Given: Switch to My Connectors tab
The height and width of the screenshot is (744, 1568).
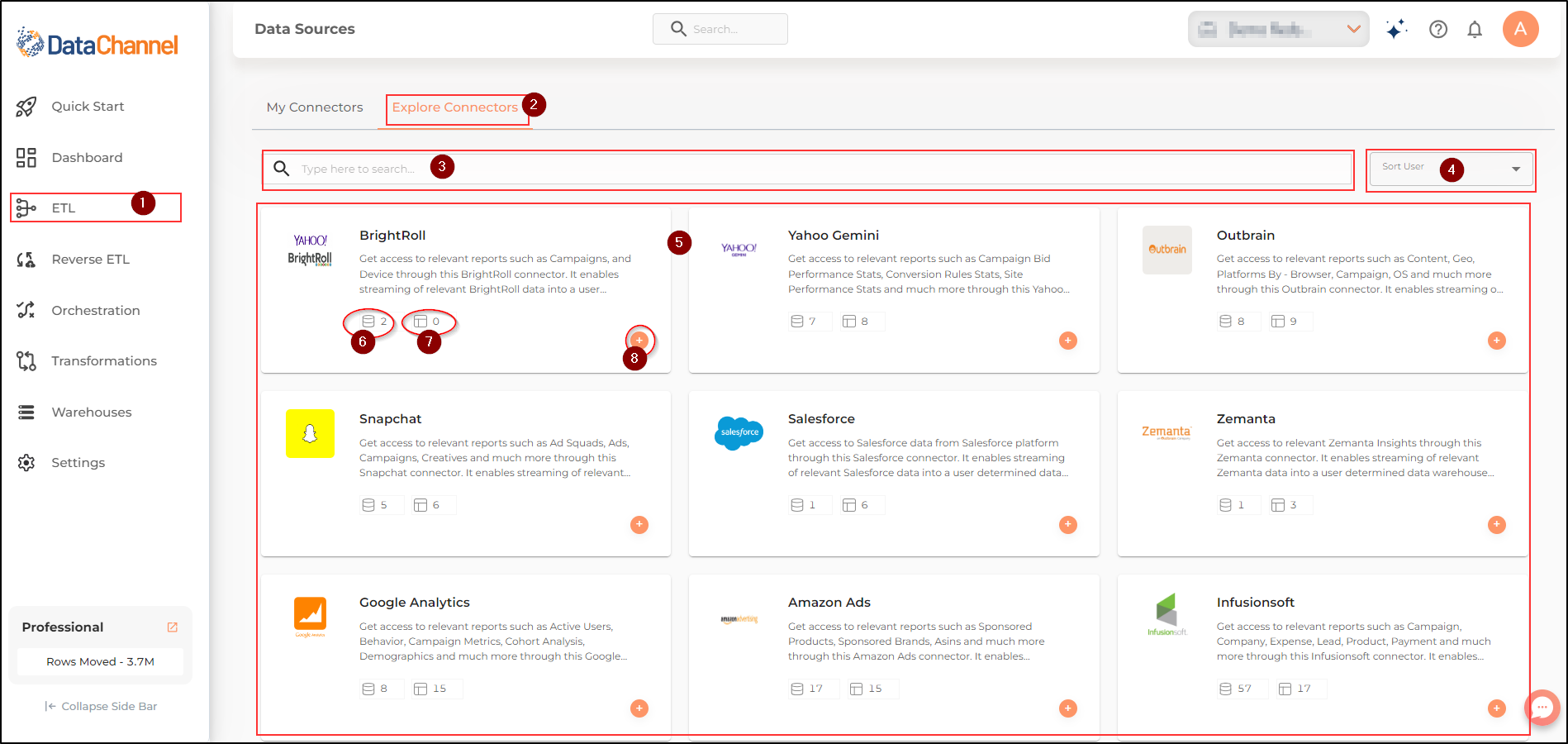Looking at the screenshot, I should 315,107.
